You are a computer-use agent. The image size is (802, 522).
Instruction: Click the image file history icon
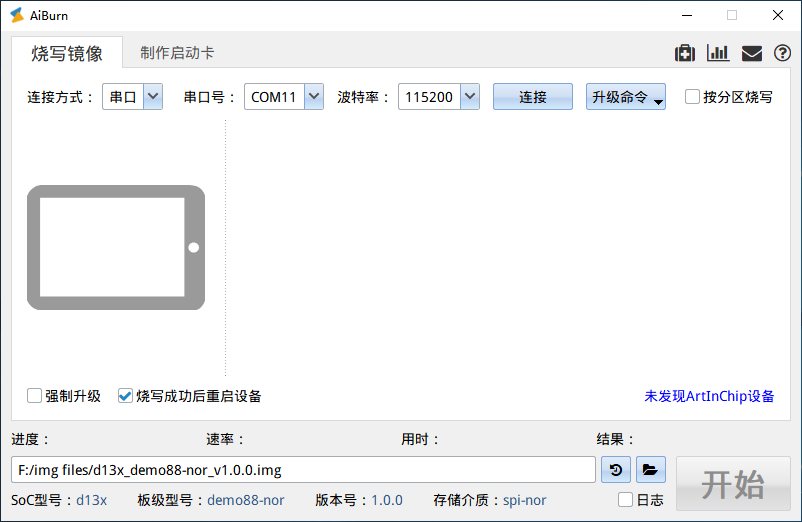[616, 469]
